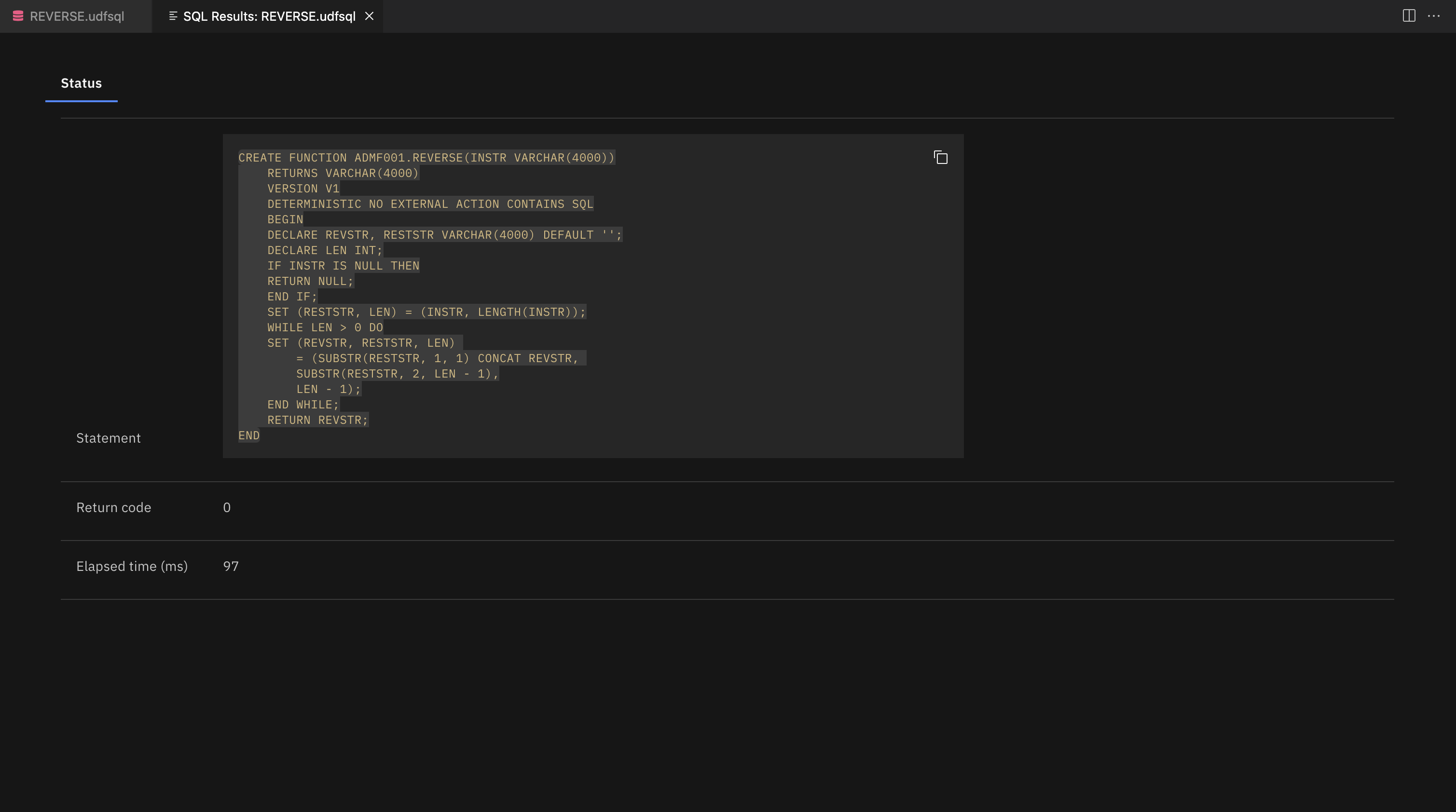Click the CREATE FUNCTION ADMF001.REVERSE line

click(x=426, y=158)
